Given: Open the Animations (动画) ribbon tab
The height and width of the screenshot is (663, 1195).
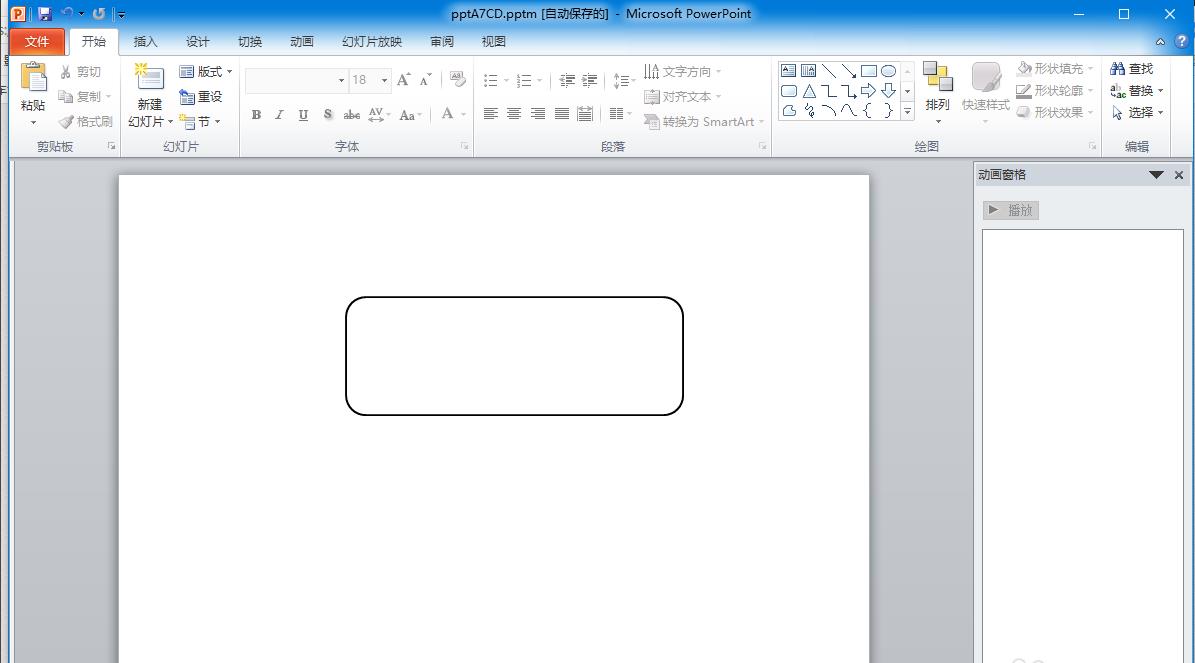Looking at the screenshot, I should tap(301, 42).
